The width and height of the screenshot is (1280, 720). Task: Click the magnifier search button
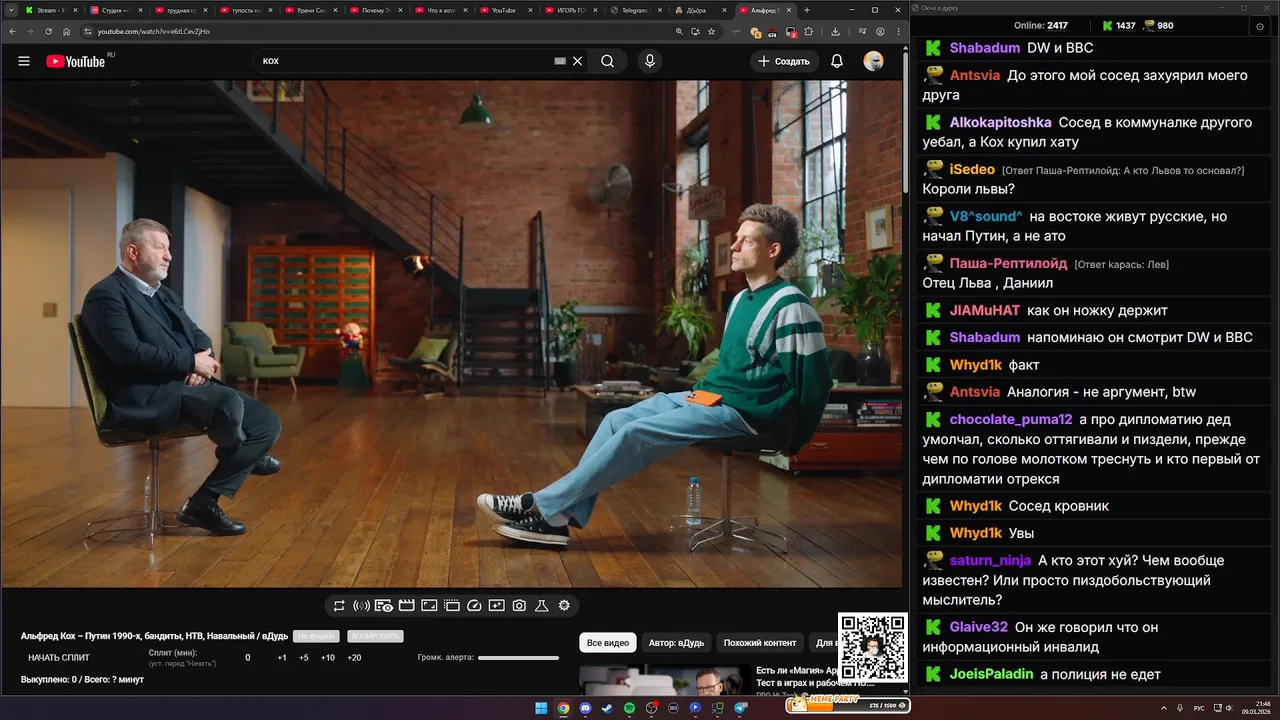[607, 61]
